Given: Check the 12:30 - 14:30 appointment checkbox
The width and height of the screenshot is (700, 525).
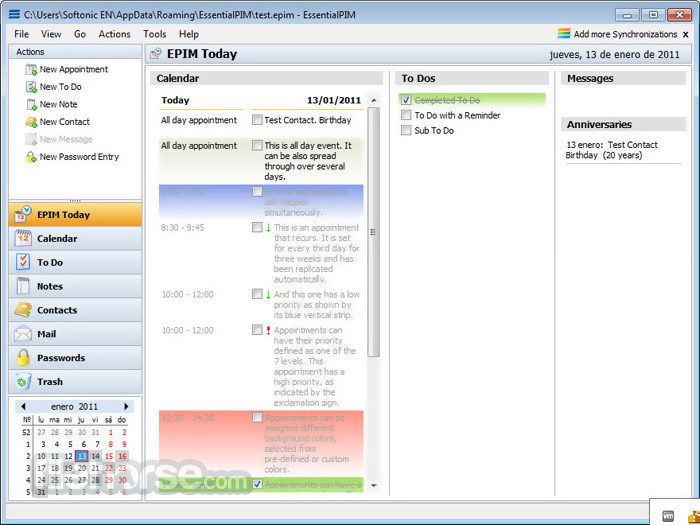Looking at the screenshot, I should (x=257, y=417).
